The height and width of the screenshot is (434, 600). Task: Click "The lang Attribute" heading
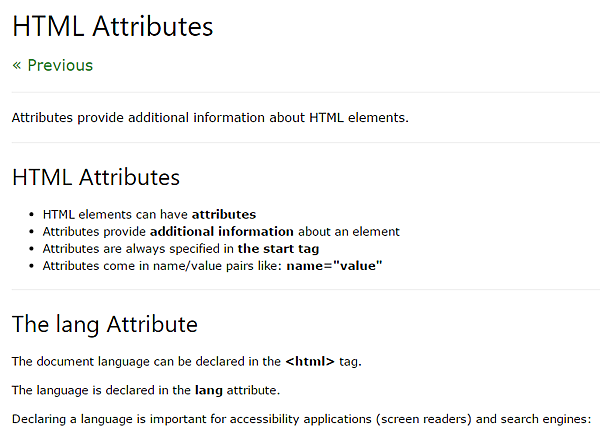pyautogui.click(x=105, y=325)
